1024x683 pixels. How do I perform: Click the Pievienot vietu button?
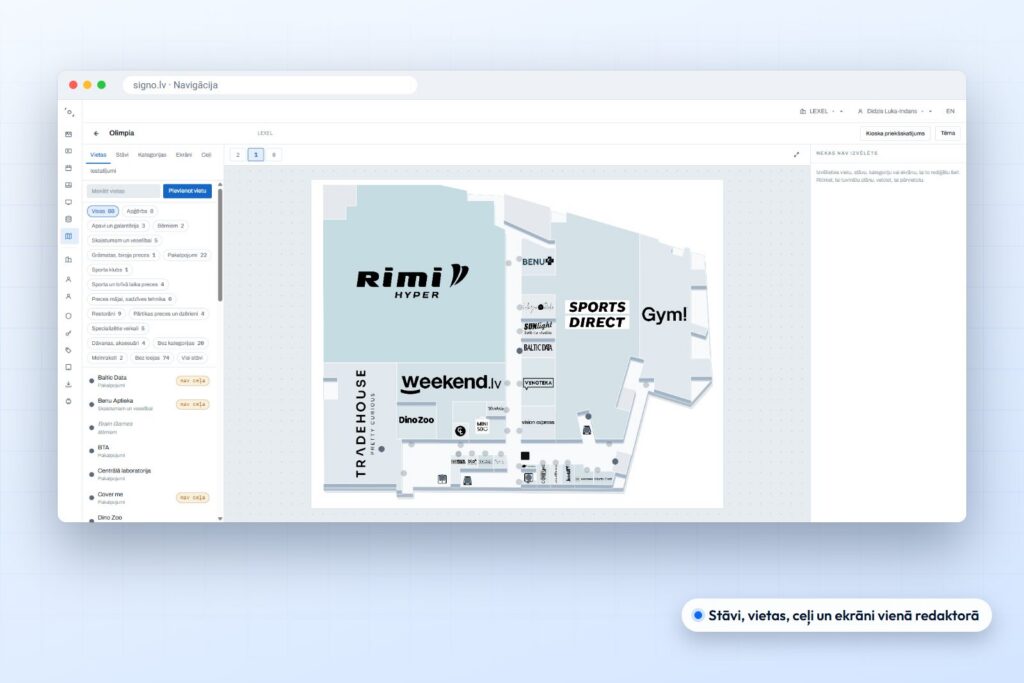pyautogui.click(x=187, y=191)
